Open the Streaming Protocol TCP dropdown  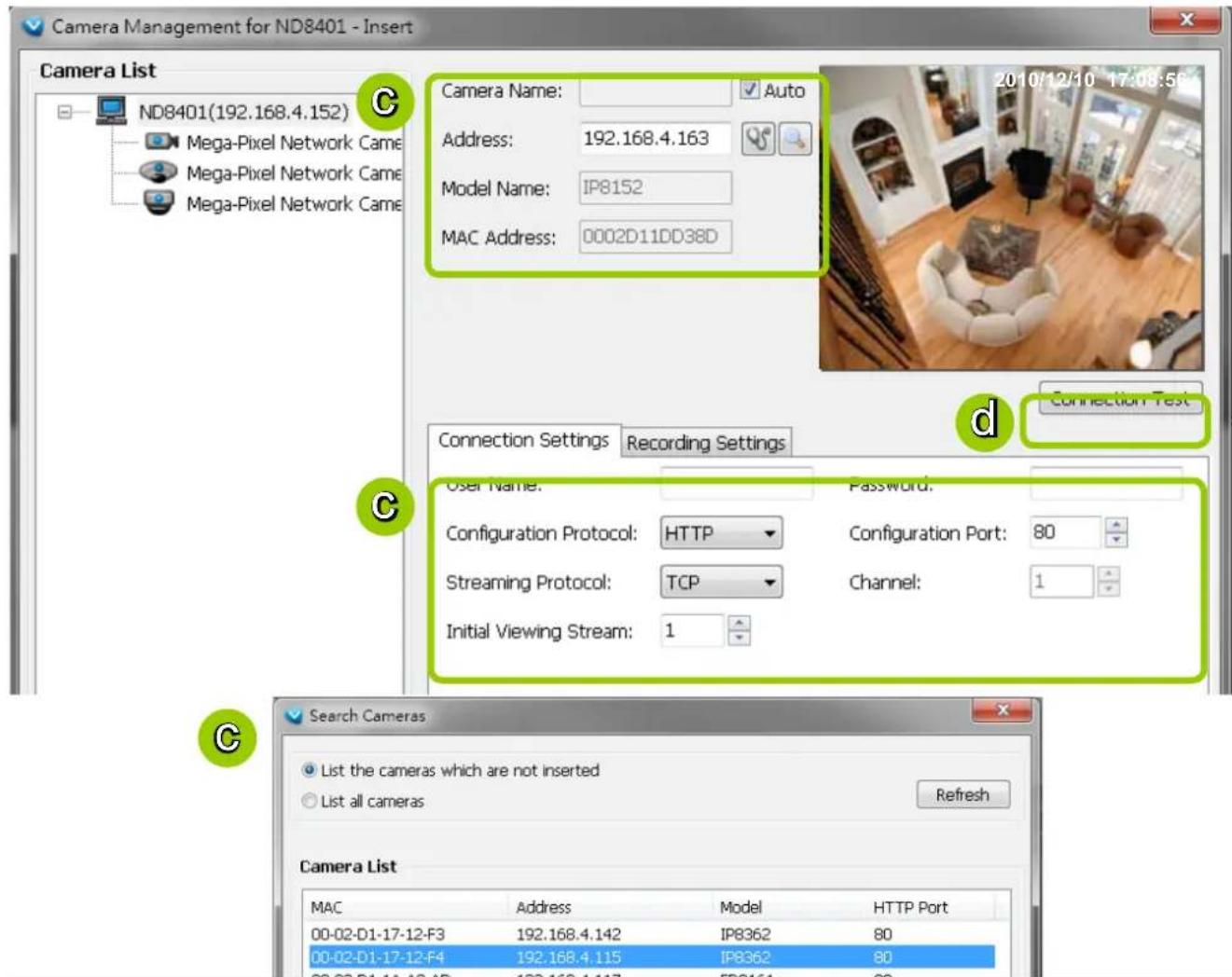point(721,583)
